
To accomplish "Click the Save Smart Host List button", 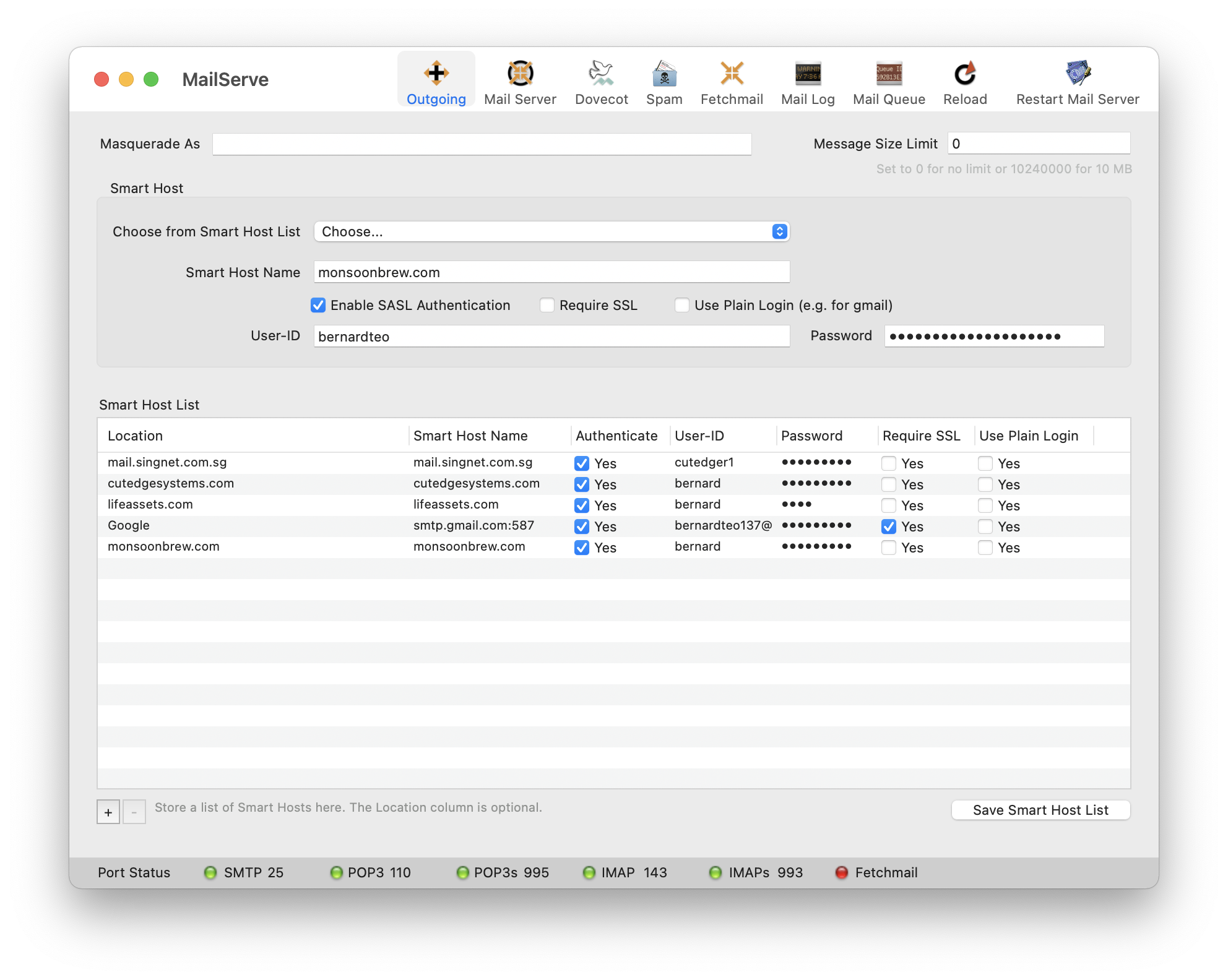I will point(1040,810).
